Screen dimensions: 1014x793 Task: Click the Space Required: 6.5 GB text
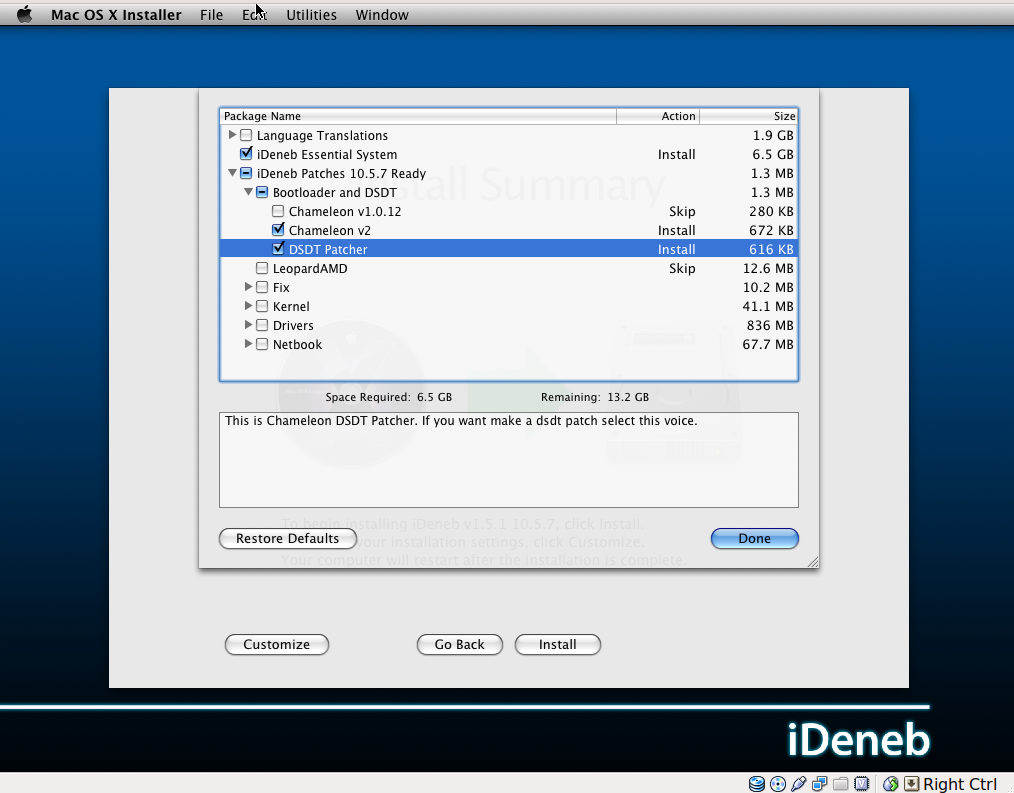pyautogui.click(x=389, y=397)
